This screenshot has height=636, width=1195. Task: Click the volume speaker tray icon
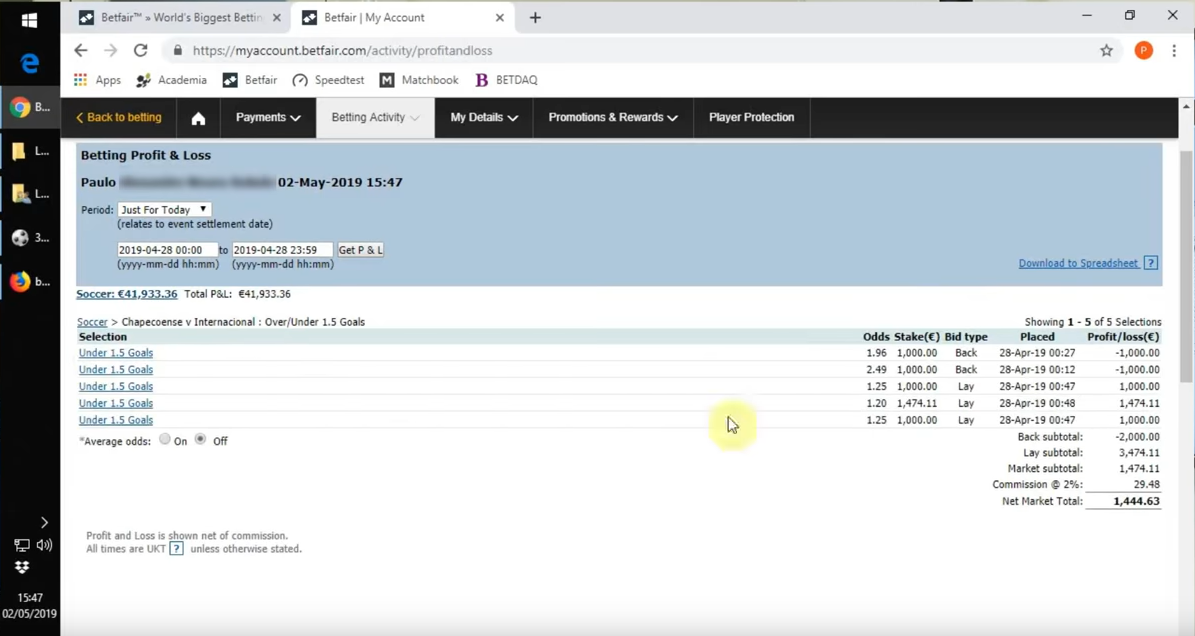pos(44,545)
